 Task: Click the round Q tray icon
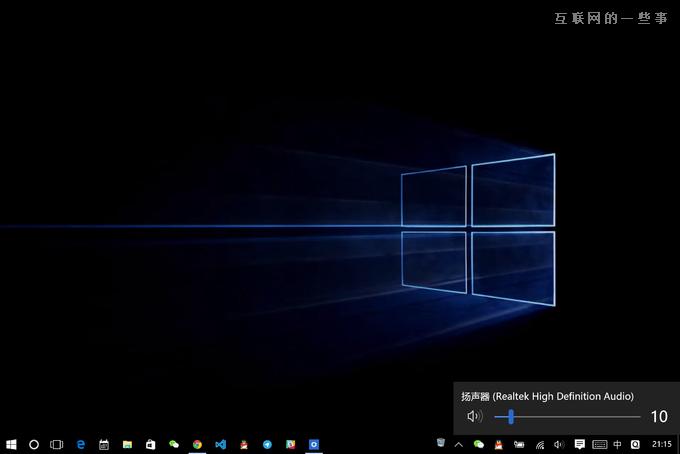tap(635, 444)
